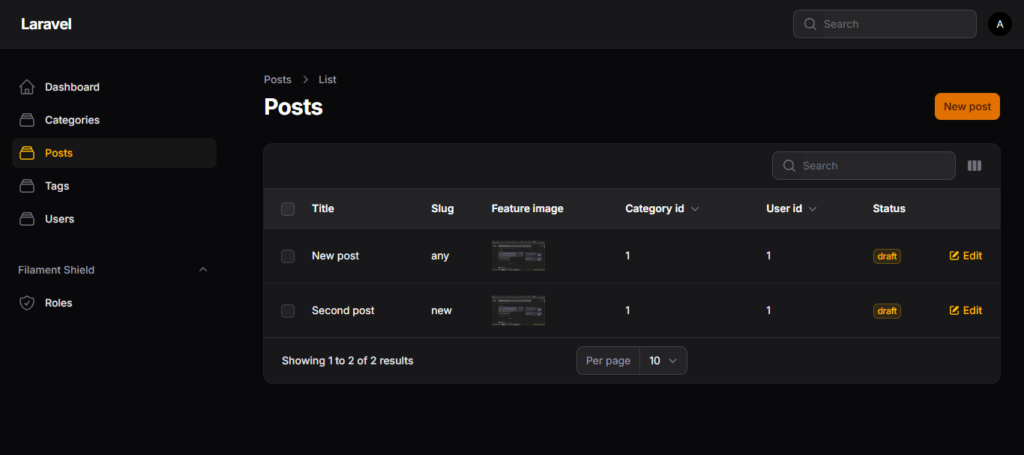
Task: Click Showing 1 to 2 of 2 results
Action: tap(347, 360)
